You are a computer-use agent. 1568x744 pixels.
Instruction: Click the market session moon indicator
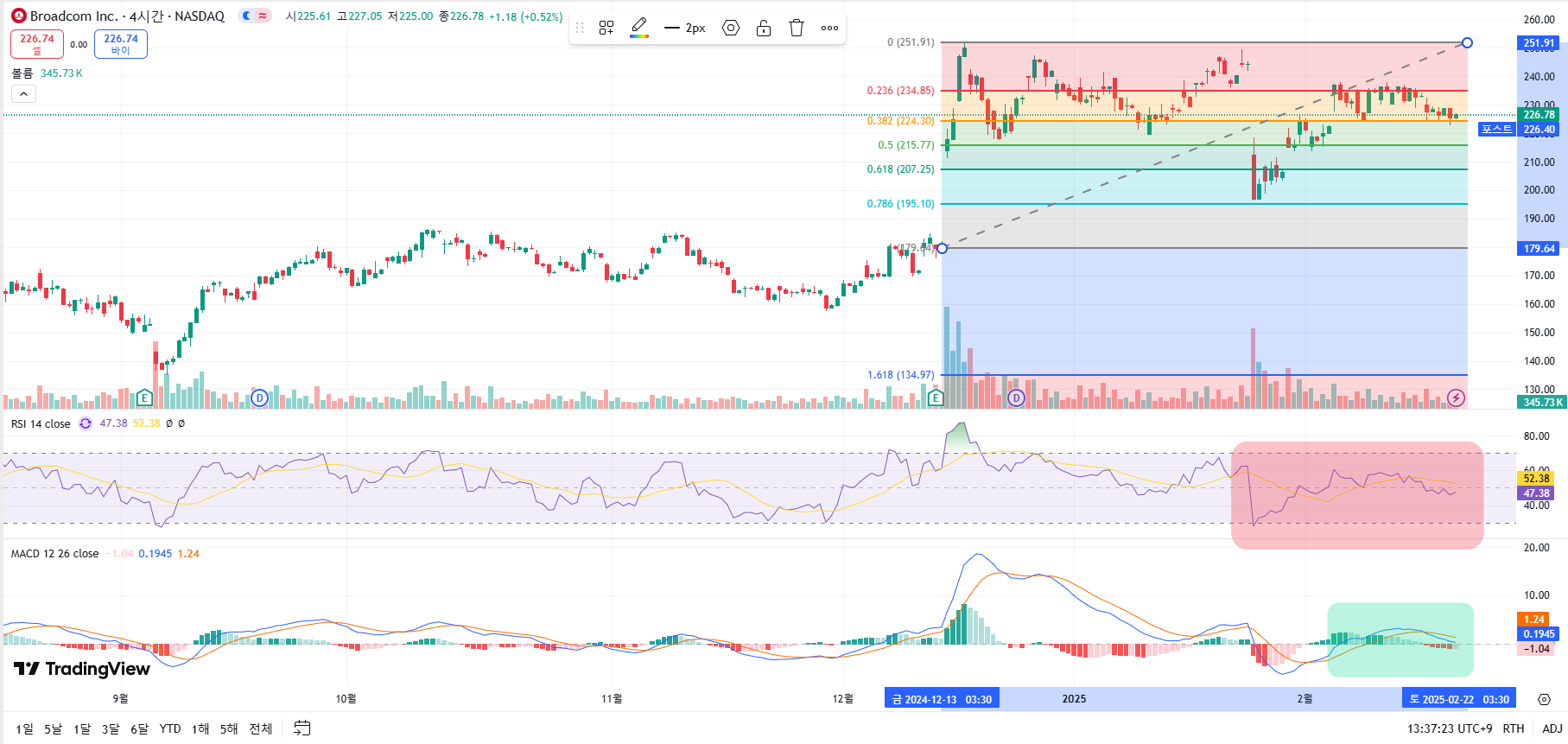pyautogui.click(x=247, y=16)
